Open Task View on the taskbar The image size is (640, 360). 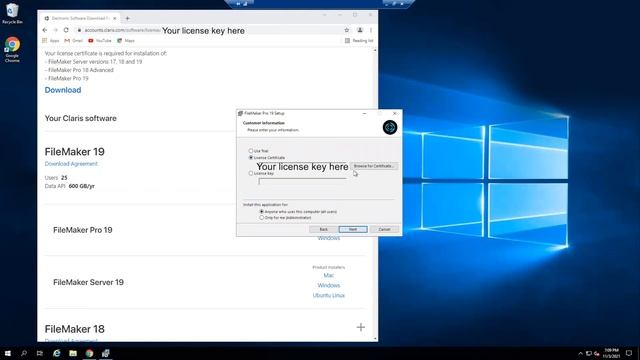[40, 353]
